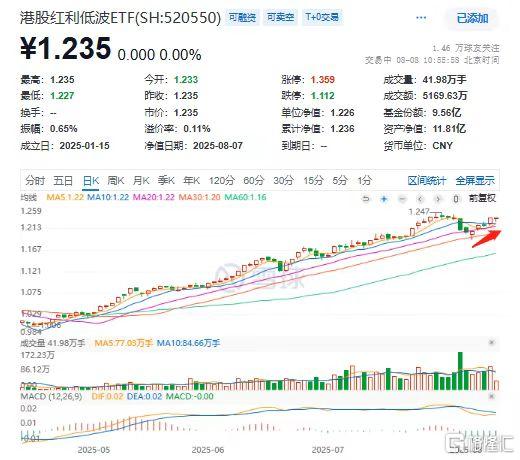This screenshot has height=460, width=520.
Task: Switch to the 周K weekly chart tab
Action: 116,181
